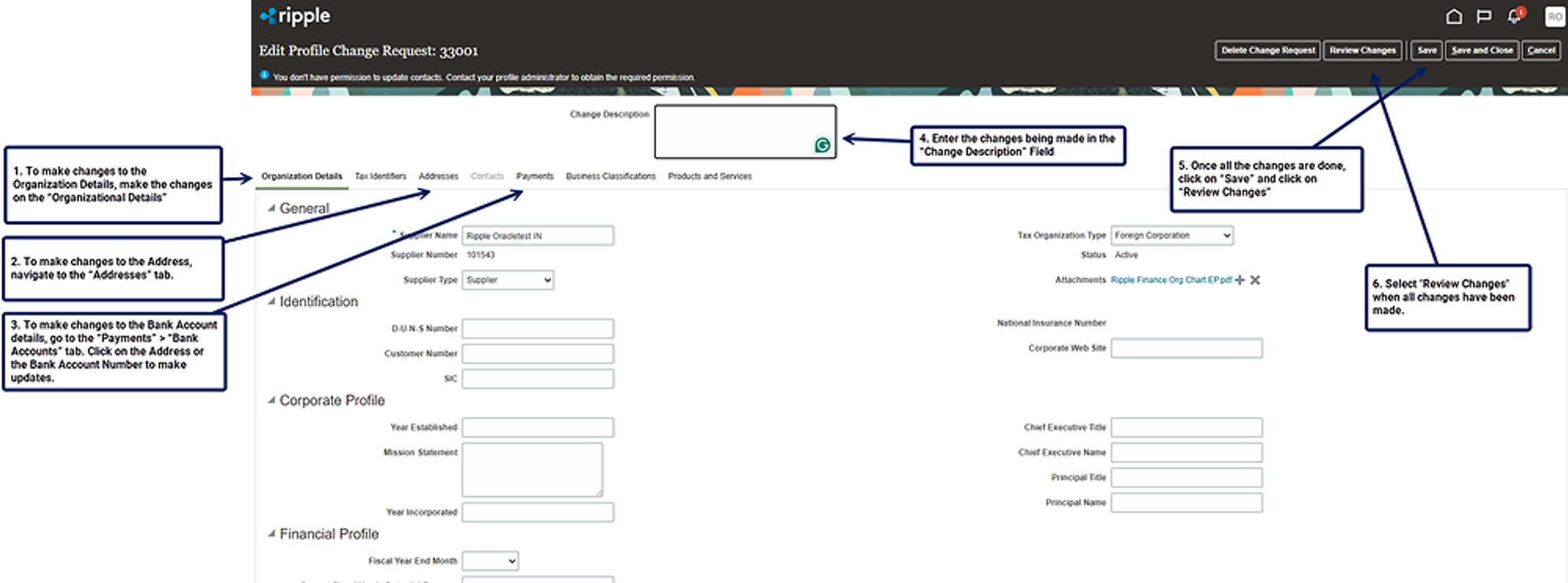Click the Supplier Name field
This screenshot has width=1568, height=583.
[537, 236]
